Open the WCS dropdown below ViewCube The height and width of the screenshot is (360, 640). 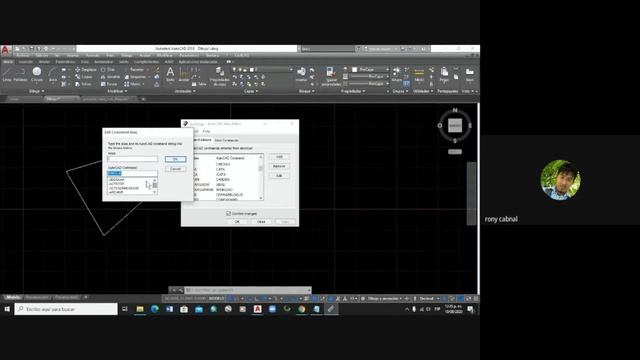(455, 152)
